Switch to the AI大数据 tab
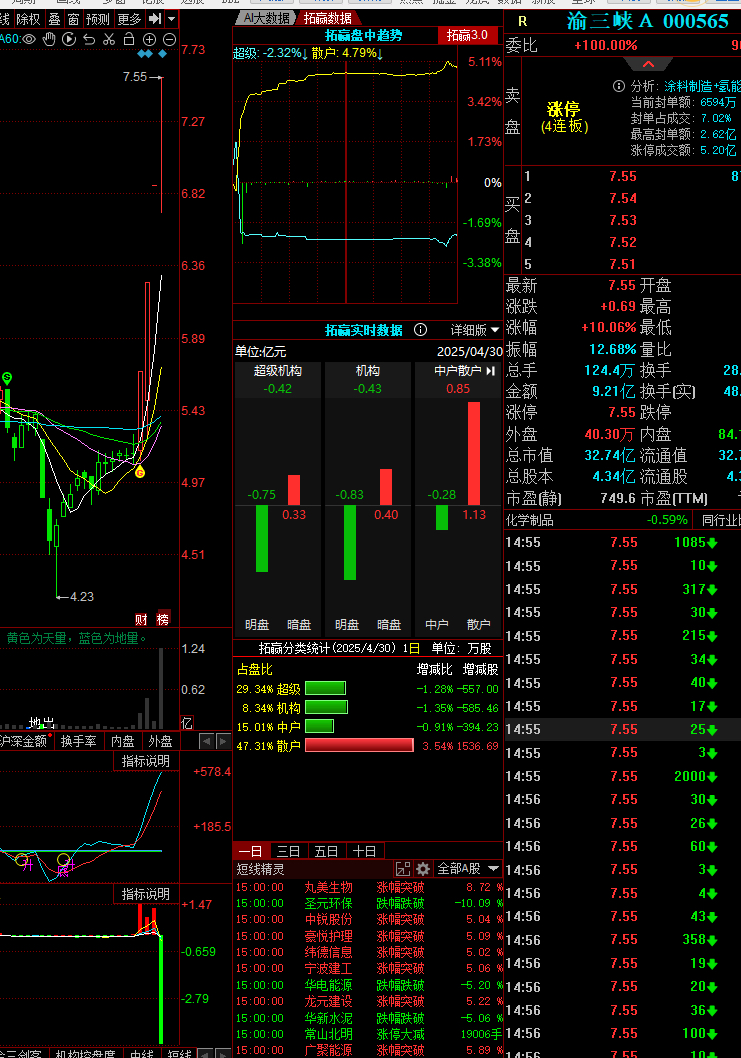The image size is (741, 1058). 267,18
